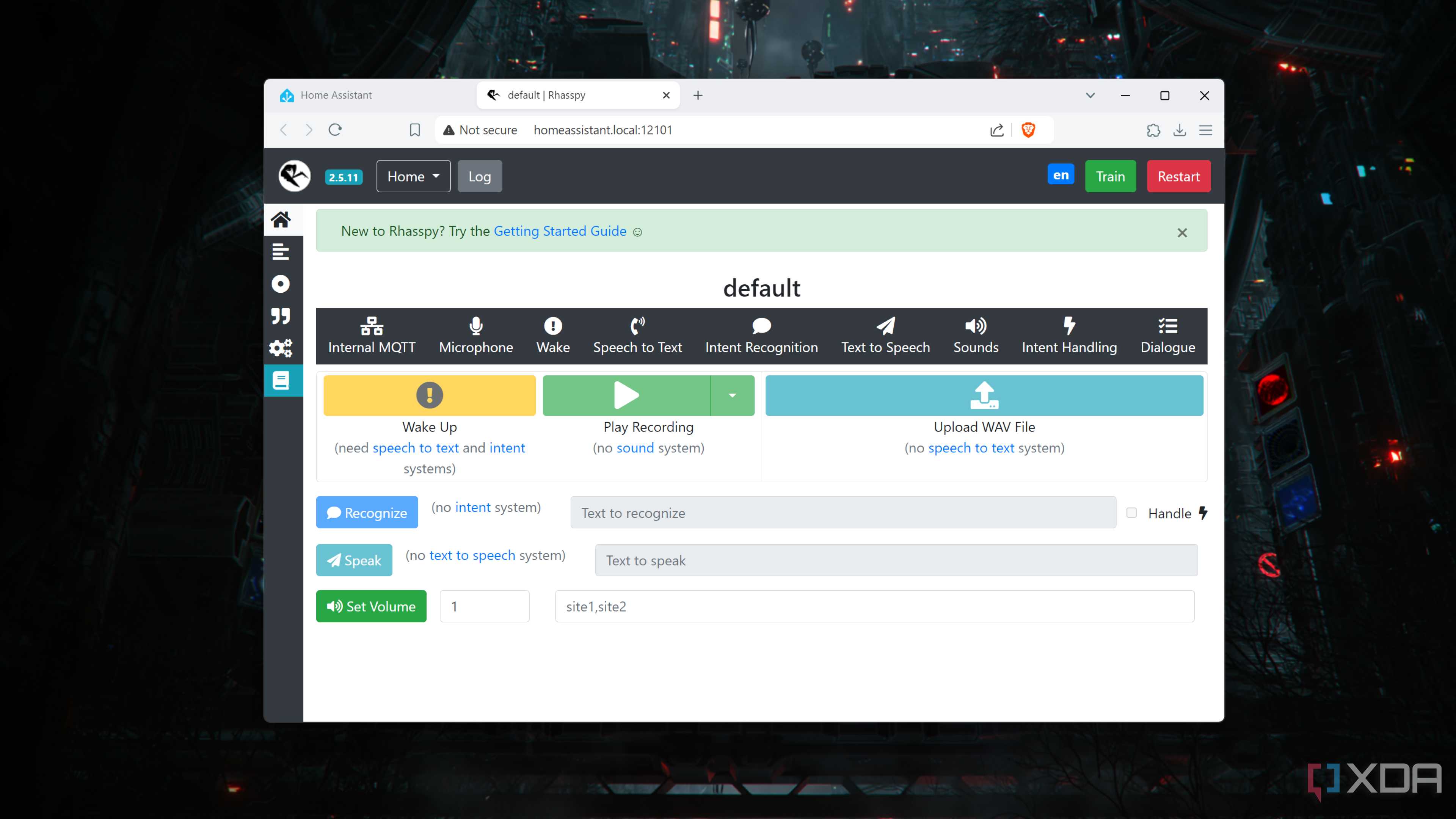Select the Wake status item
Screen dimensions: 1456x819
553,336
